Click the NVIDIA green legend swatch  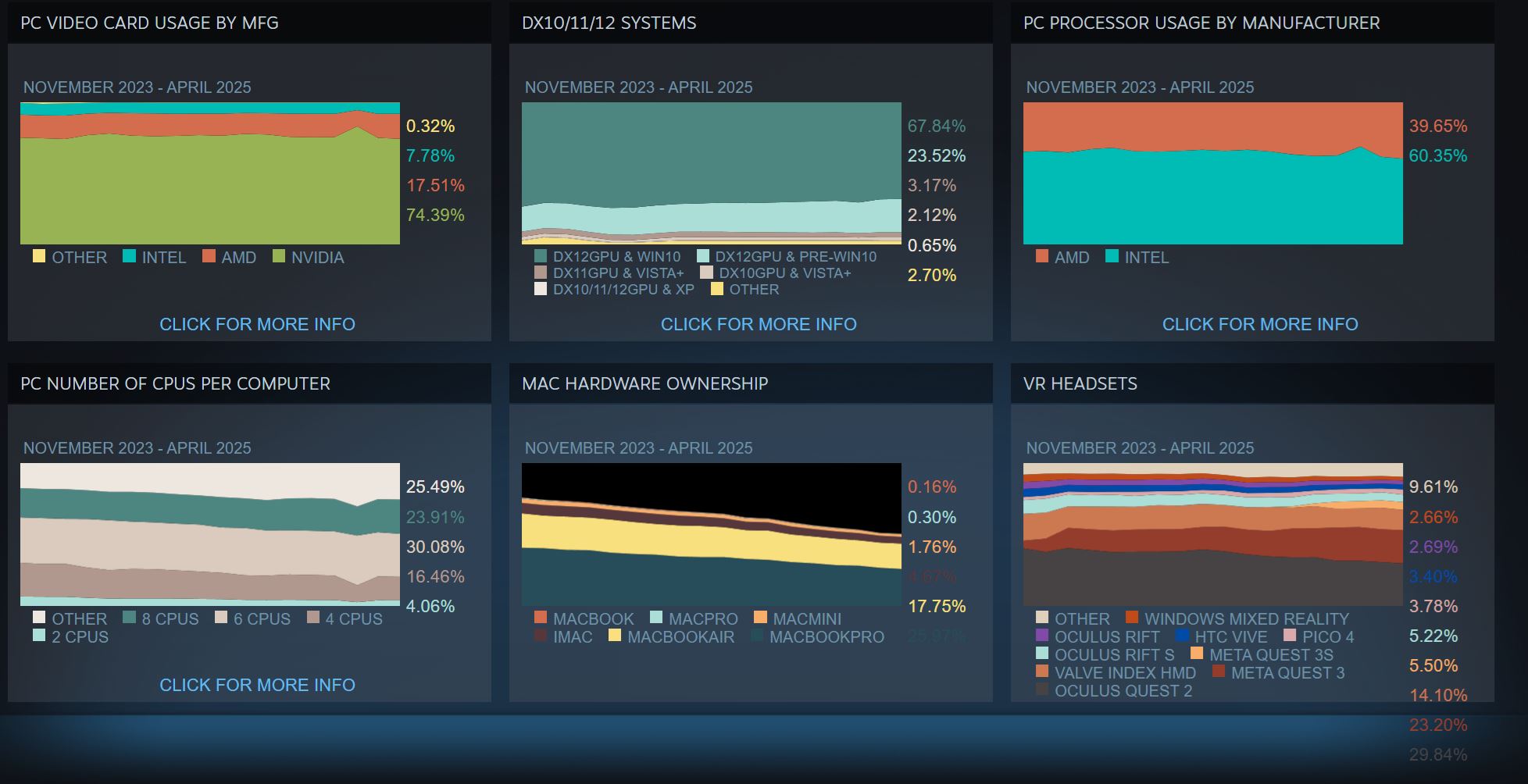pos(279,255)
